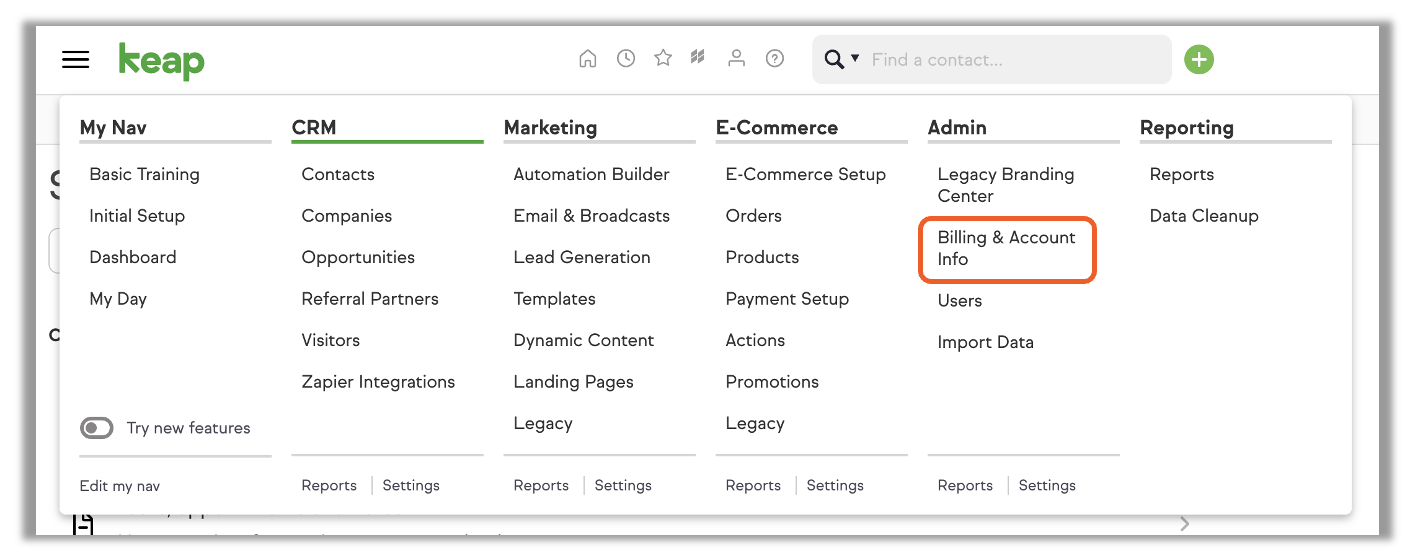The image size is (1408, 552).
Task: Toggle Try new features switch
Action: tap(97, 428)
